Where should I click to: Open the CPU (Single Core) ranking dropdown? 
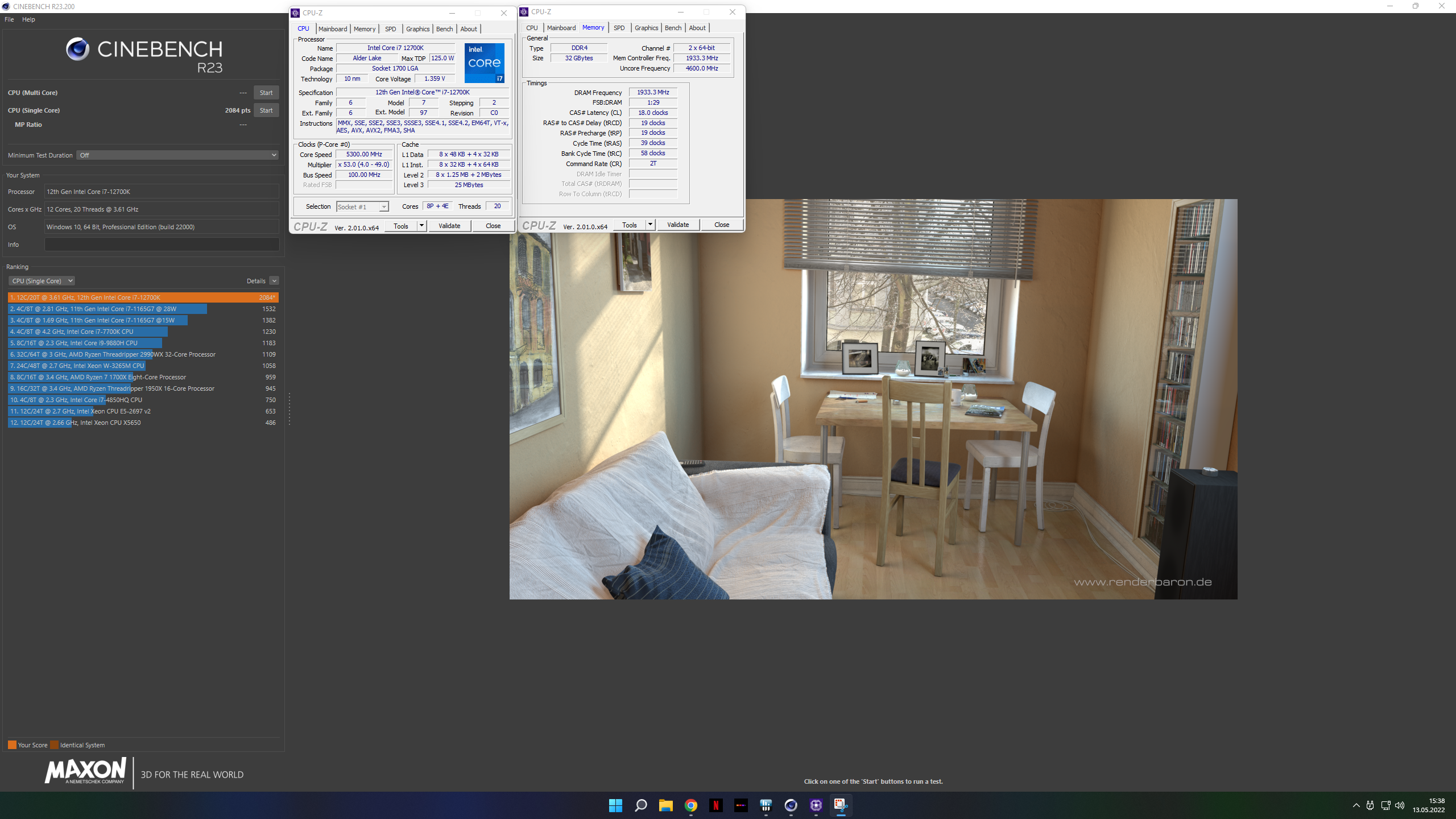tap(42, 281)
